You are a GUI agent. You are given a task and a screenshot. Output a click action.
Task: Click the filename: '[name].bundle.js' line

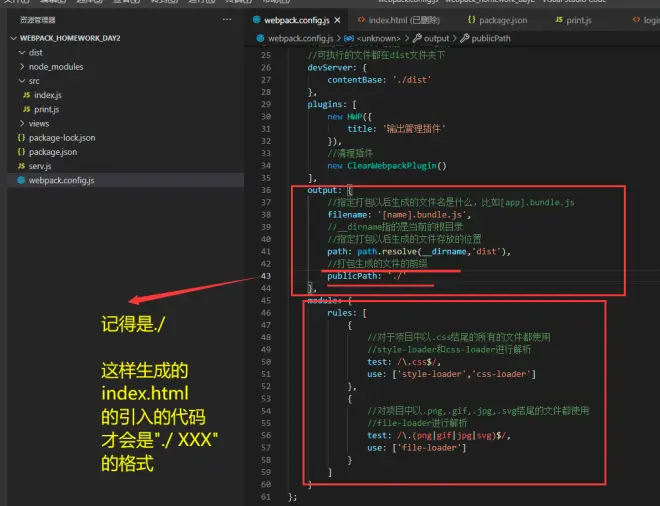399,215
